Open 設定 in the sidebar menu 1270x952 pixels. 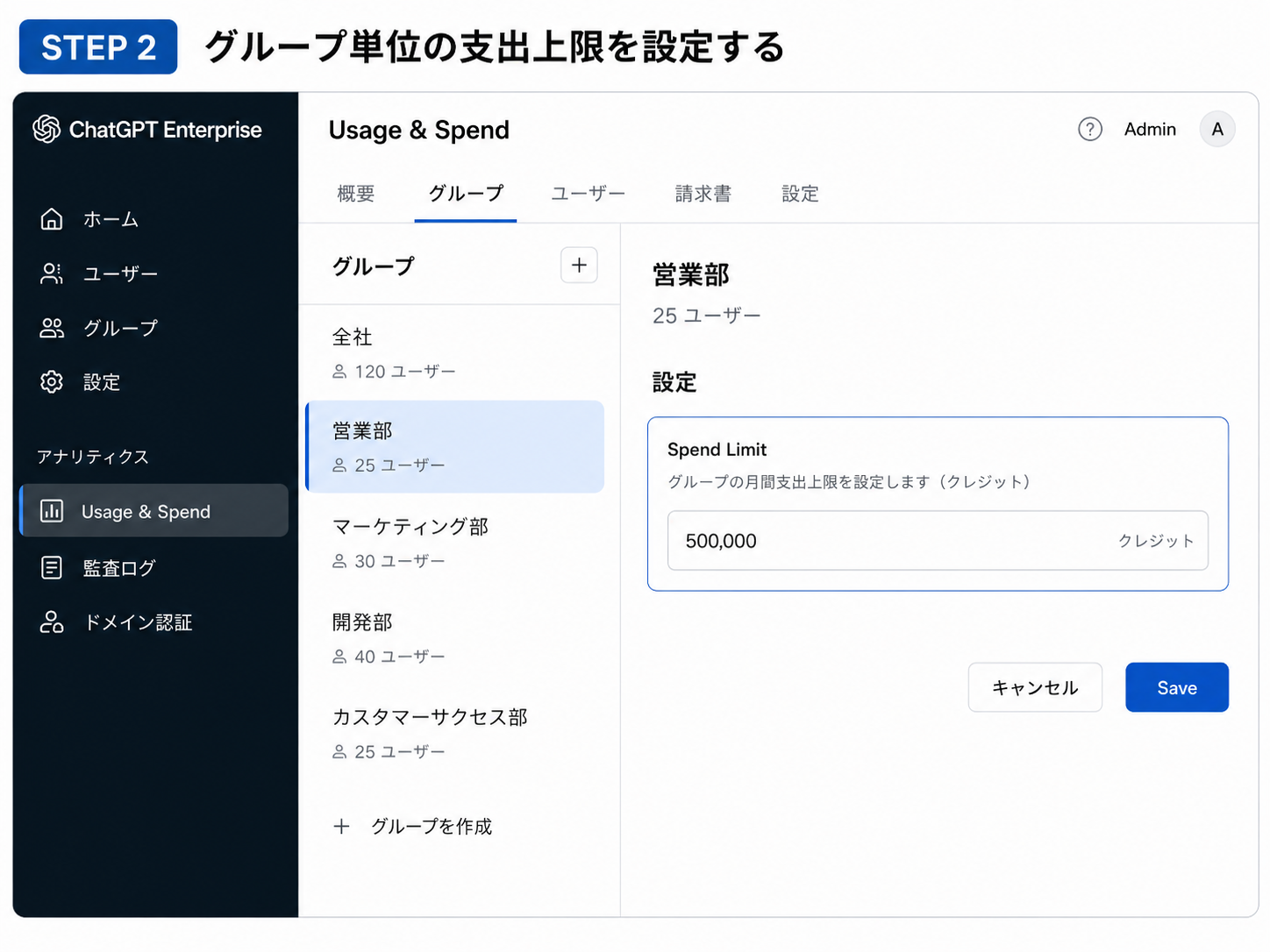click(x=102, y=382)
